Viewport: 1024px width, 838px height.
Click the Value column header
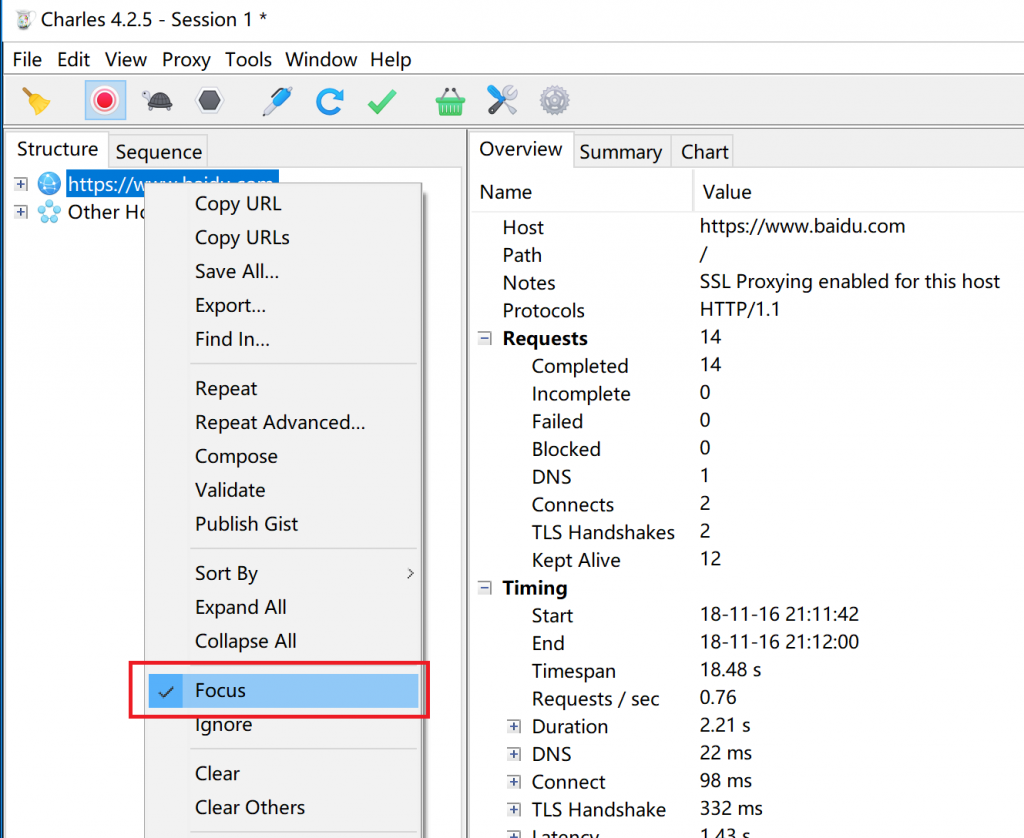click(x=859, y=192)
